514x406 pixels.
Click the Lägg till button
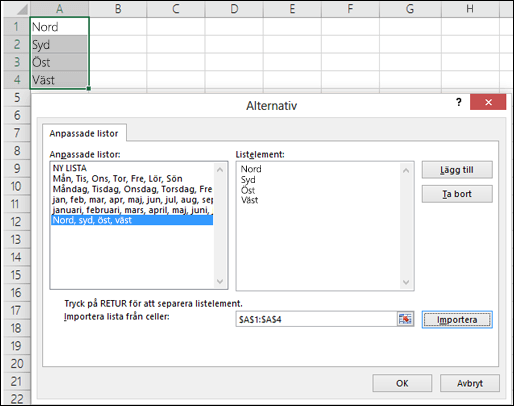(x=457, y=170)
